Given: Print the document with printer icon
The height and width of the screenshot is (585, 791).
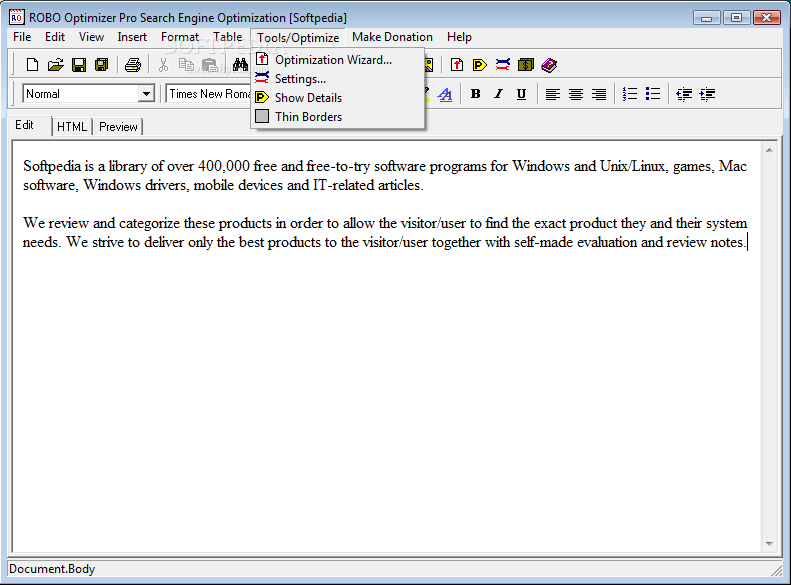Looking at the screenshot, I should click(133, 65).
